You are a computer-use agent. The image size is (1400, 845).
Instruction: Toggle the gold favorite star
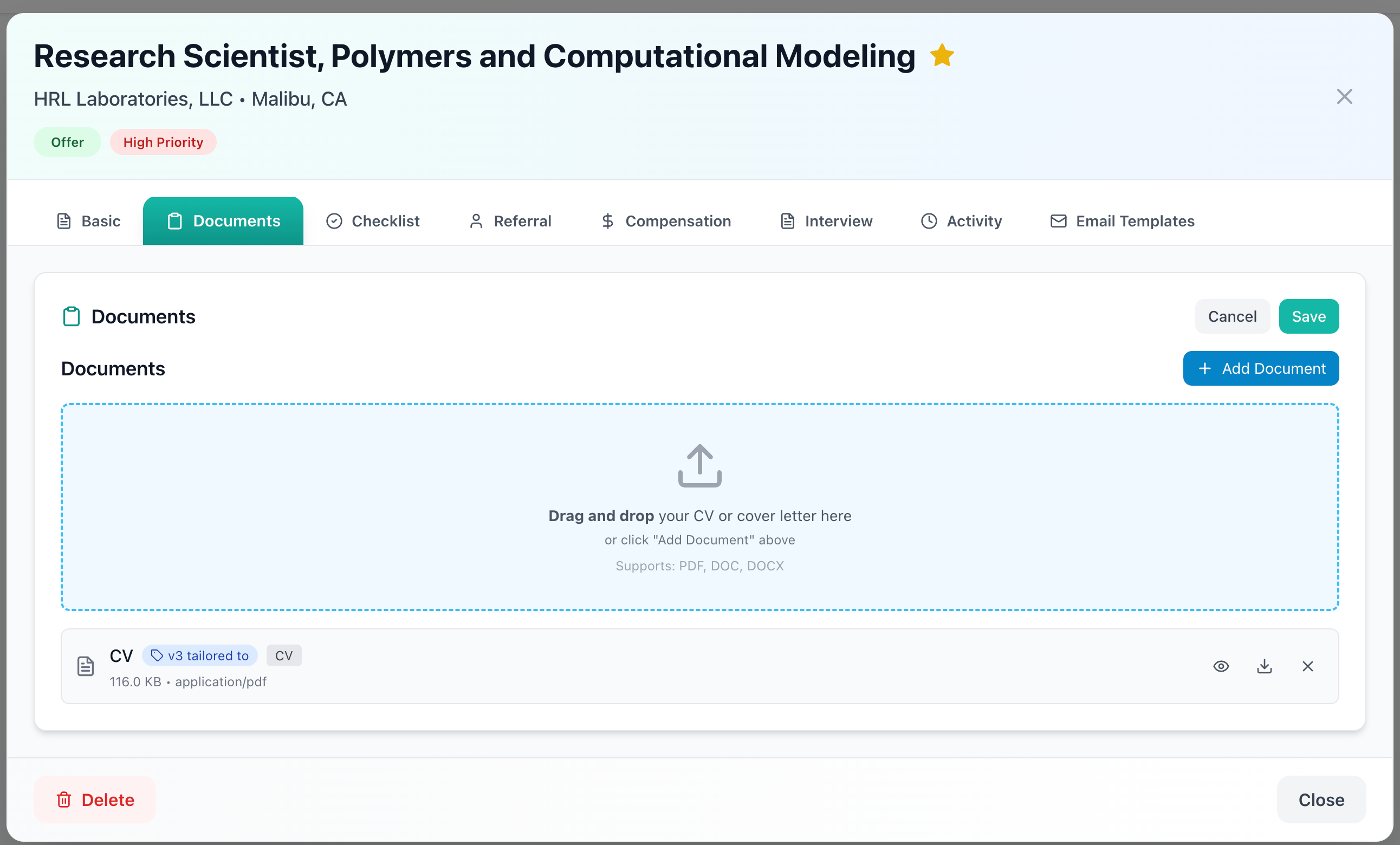[942, 56]
